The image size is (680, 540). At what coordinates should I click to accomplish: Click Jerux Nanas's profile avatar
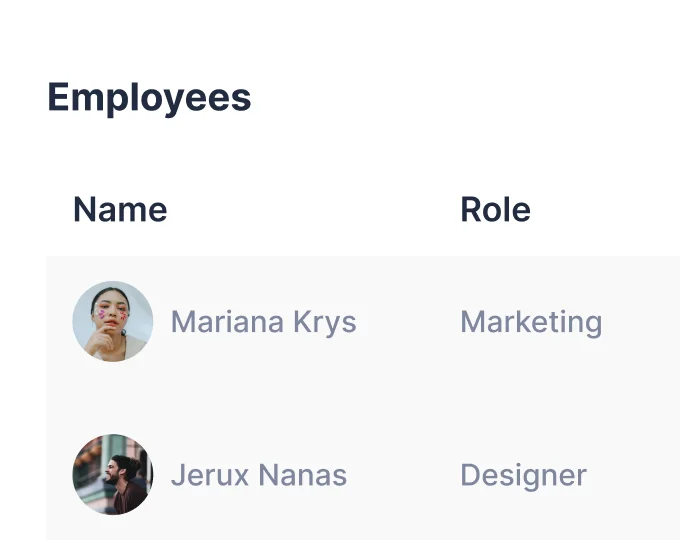click(x=113, y=475)
